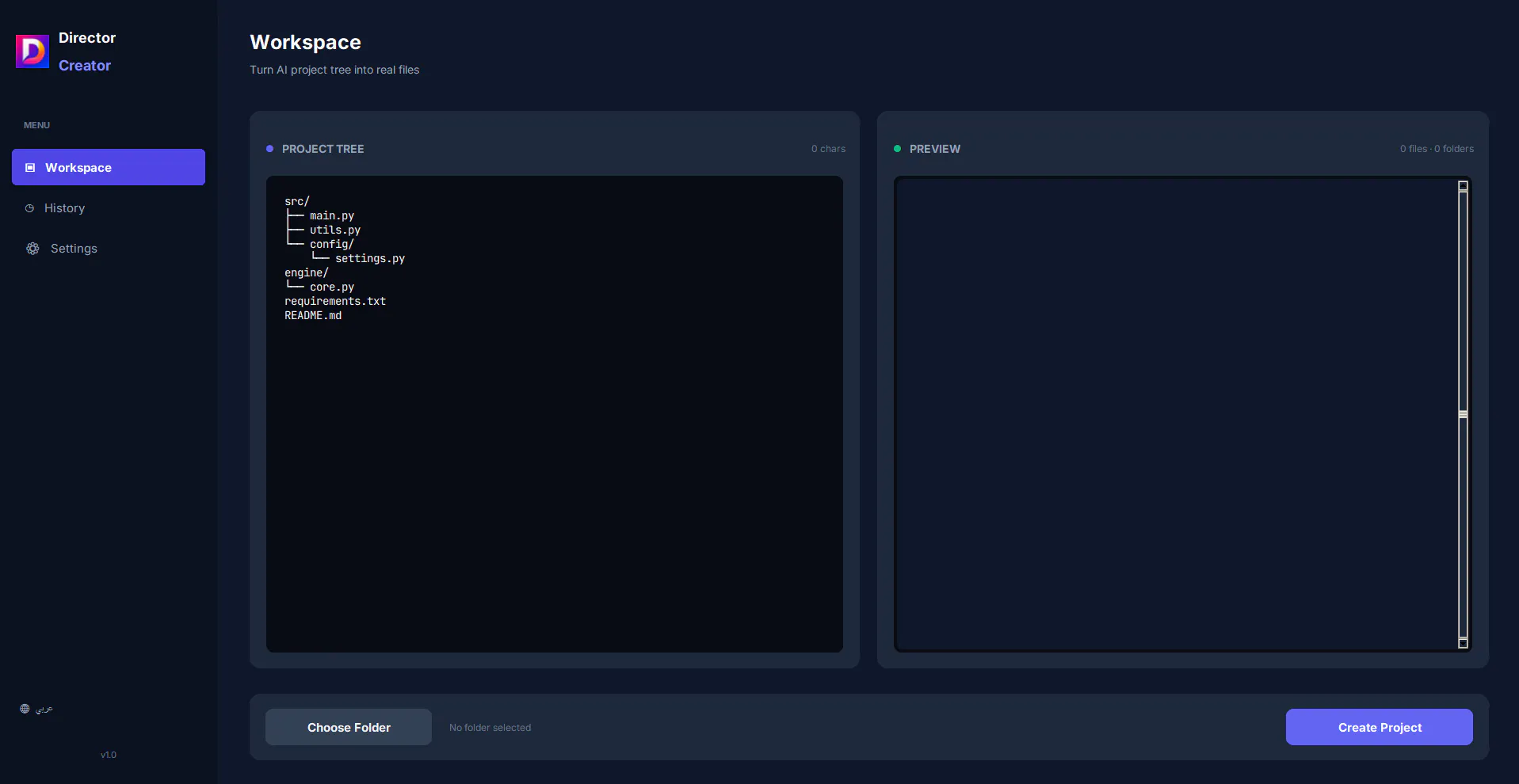Open the Workspace menu item
Image resolution: width=1519 pixels, height=784 pixels.
(x=109, y=167)
